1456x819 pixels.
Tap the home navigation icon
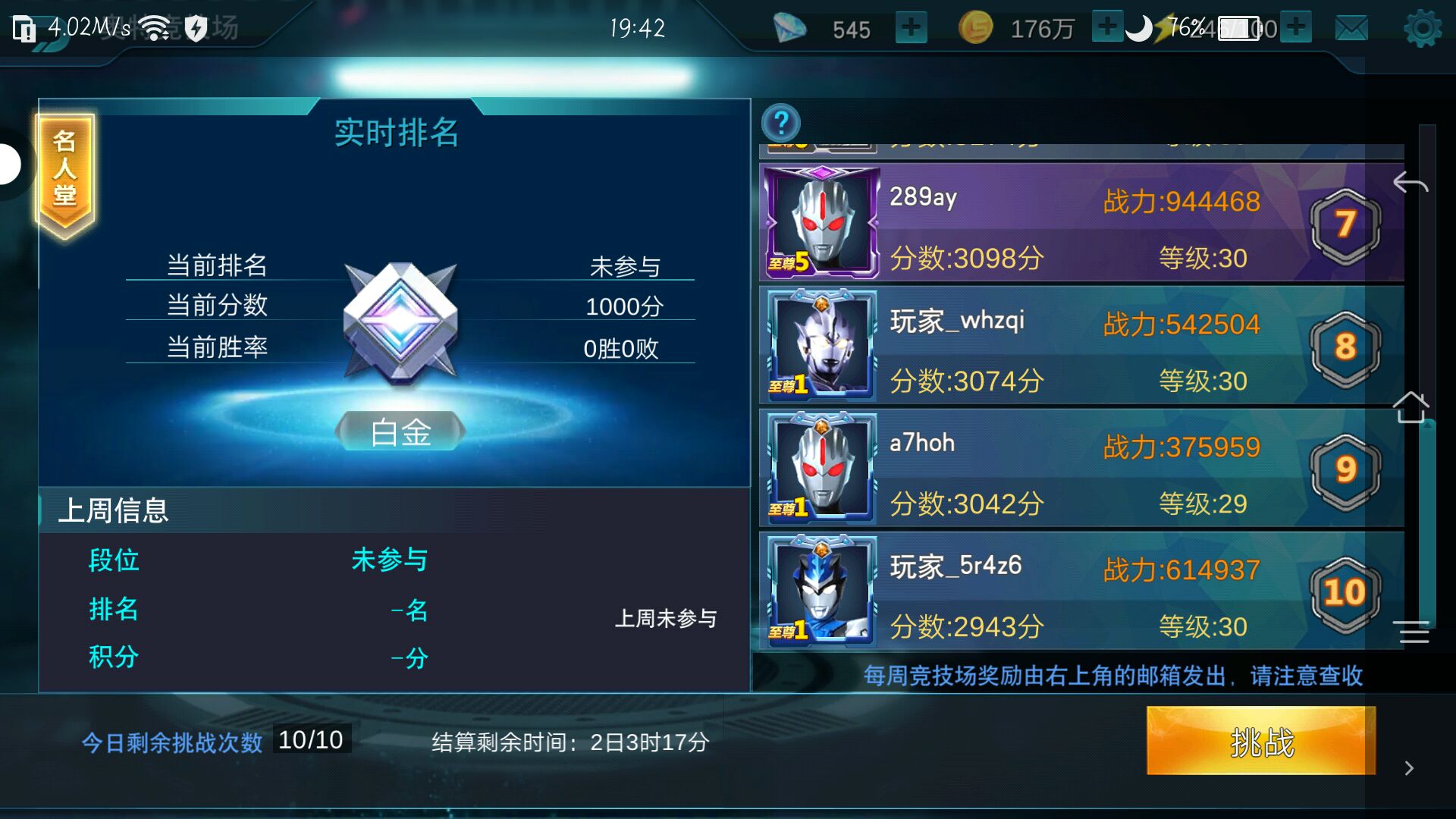click(1410, 407)
